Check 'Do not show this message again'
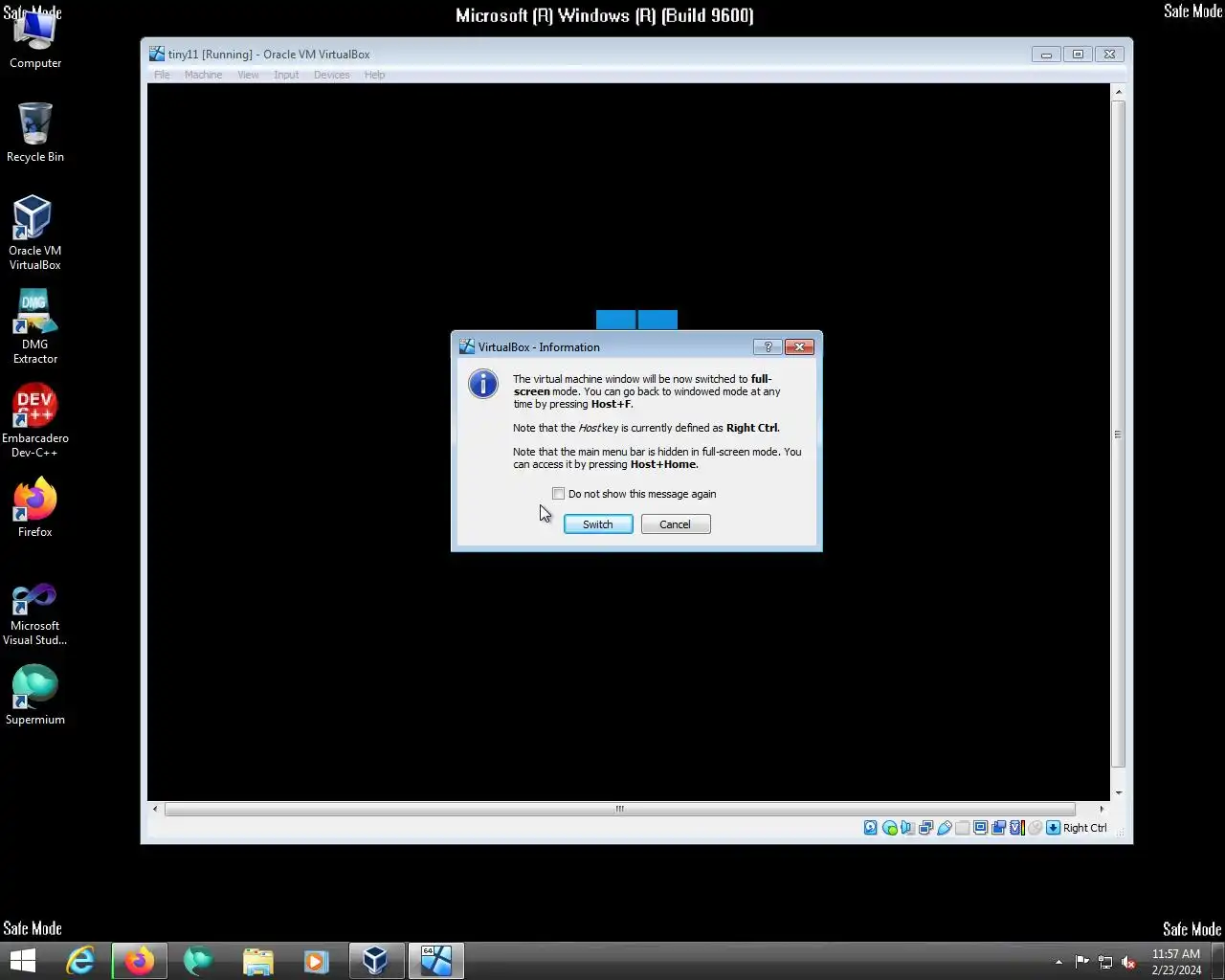The height and width of the screenshot is (980, 1225). click(558, 494)
